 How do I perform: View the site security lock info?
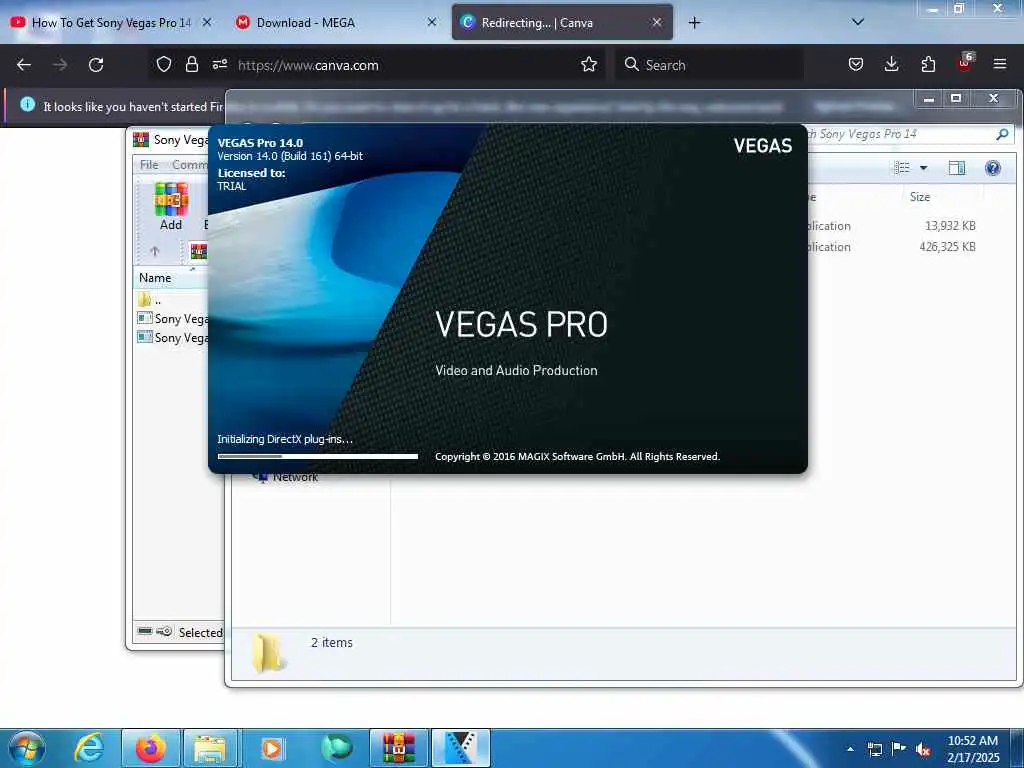[191, 65]
